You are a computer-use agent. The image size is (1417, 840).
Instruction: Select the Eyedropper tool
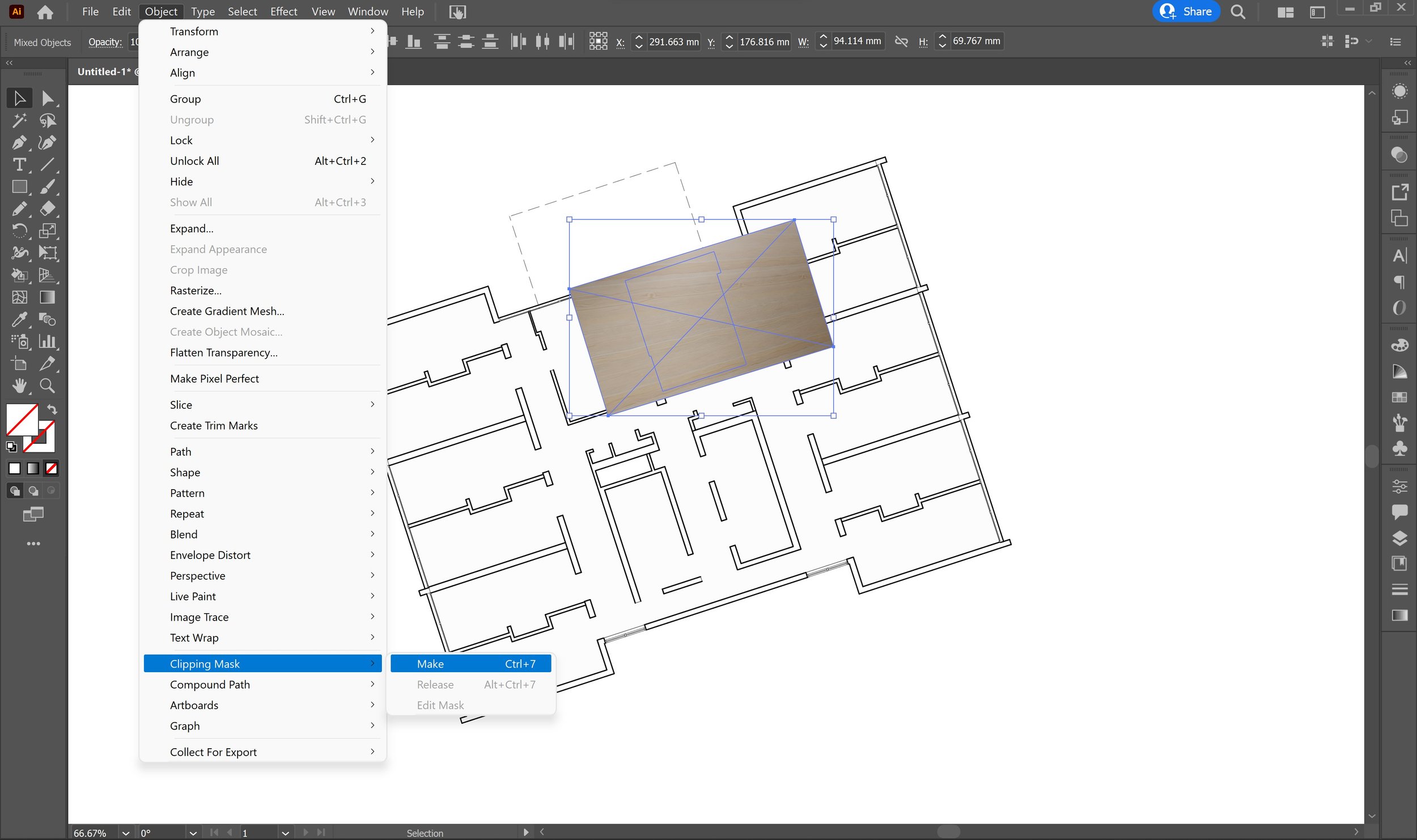click(18, 319)
